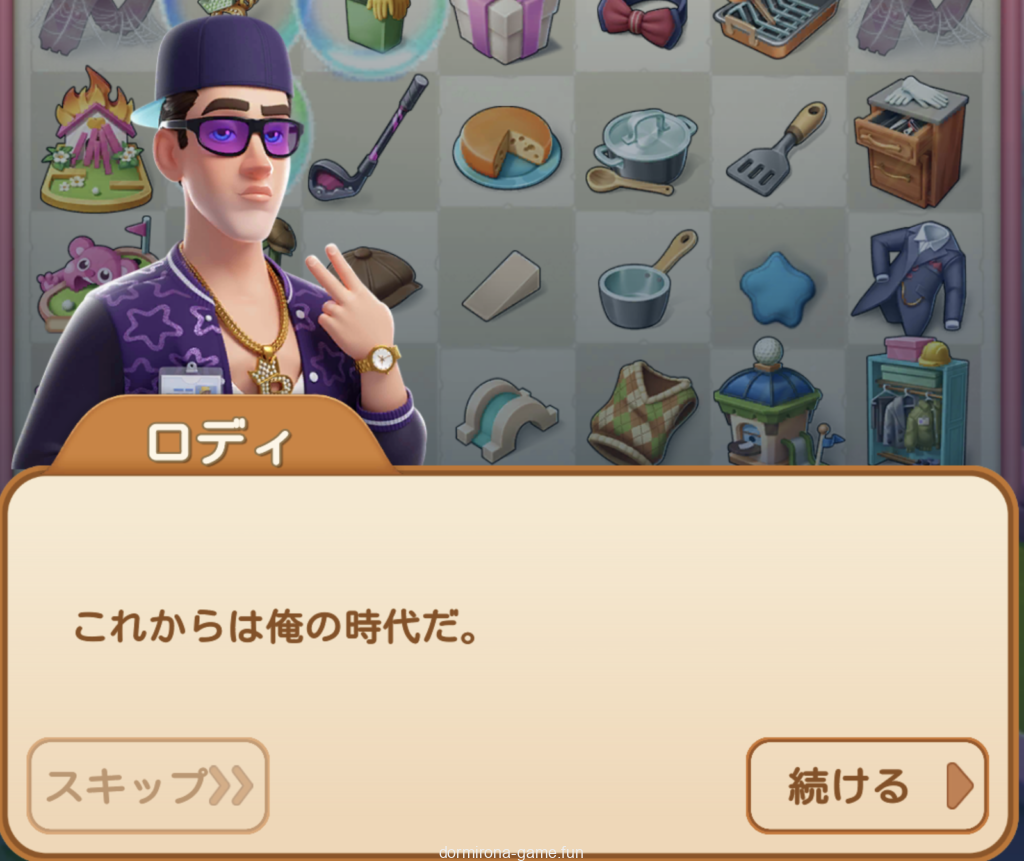Select the saucepan with wooden handle
1024x861 pixels.
[x=645, y=280]
